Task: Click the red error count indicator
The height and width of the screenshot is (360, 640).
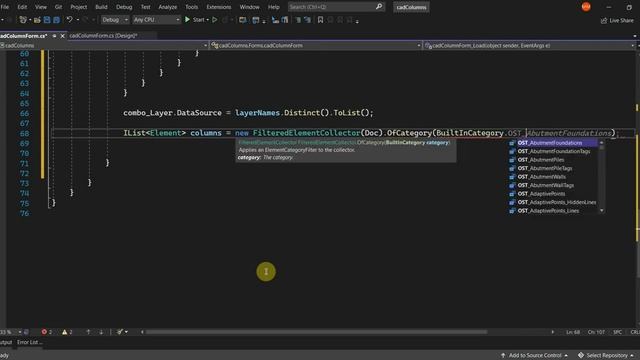Action: point(47,332)
